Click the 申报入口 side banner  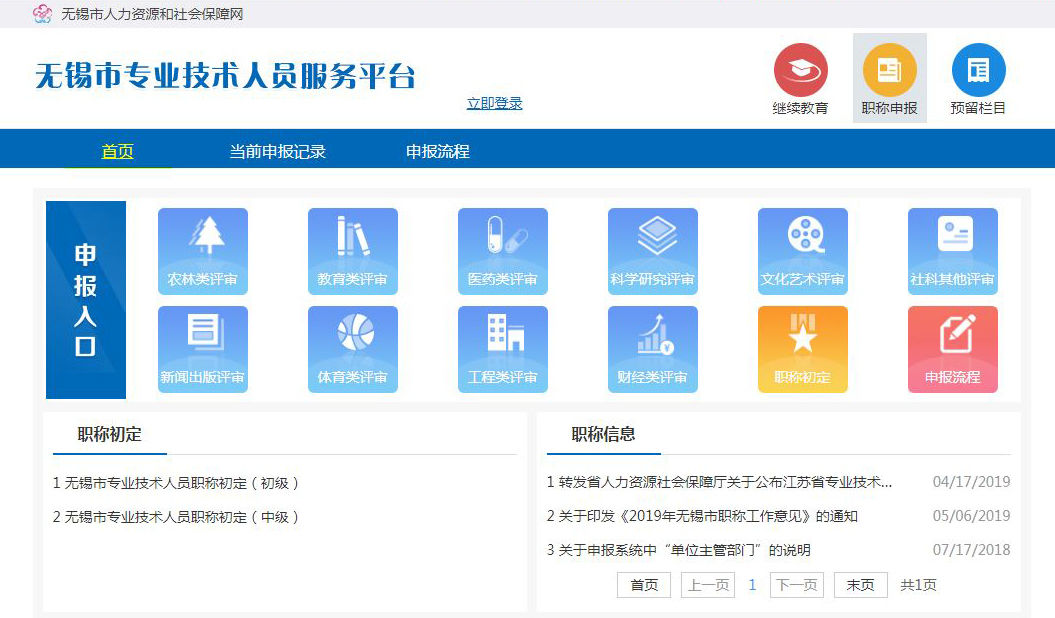(x=85, y=300)
